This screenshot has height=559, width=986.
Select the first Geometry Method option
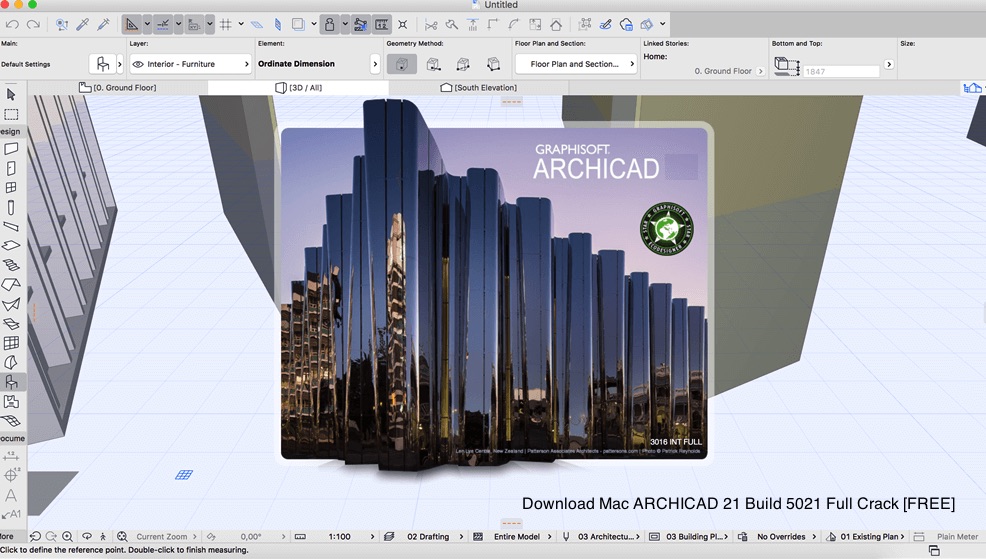click(402, 64)
